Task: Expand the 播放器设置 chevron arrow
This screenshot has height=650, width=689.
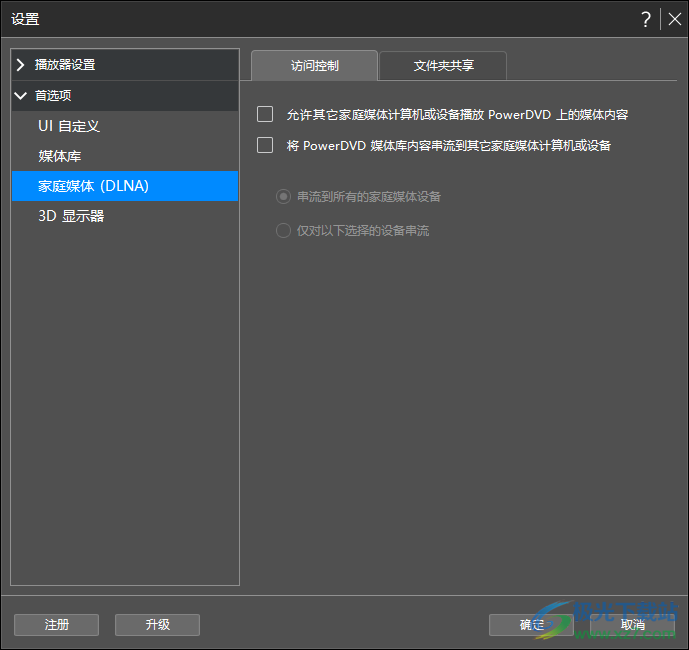Action: tap(20, 65)
